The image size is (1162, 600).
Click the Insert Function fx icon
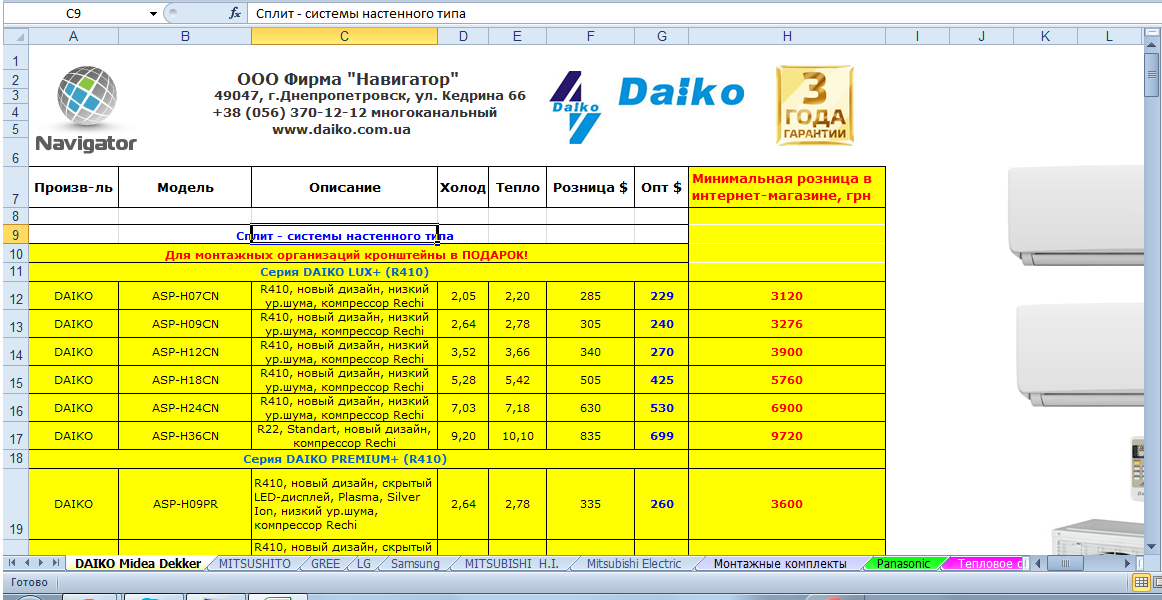point(236,13)
